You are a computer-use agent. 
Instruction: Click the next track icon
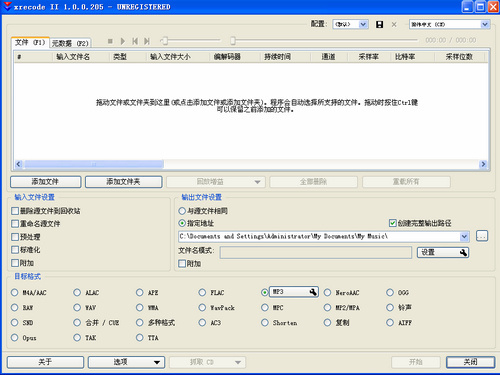click(x=147, y=41)
